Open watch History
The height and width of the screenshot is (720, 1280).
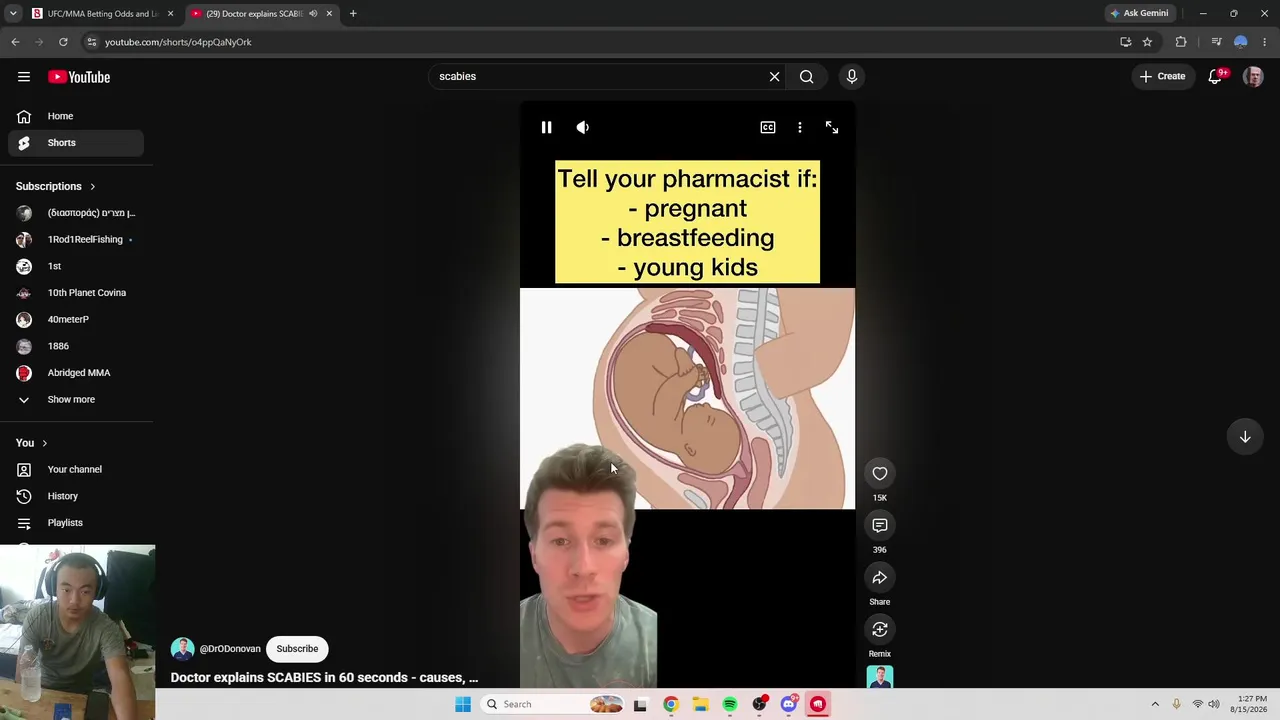[x=76, y=496]
